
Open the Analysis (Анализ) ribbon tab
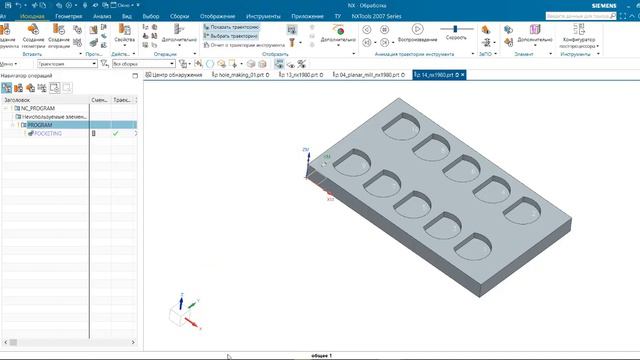(102, 16)
